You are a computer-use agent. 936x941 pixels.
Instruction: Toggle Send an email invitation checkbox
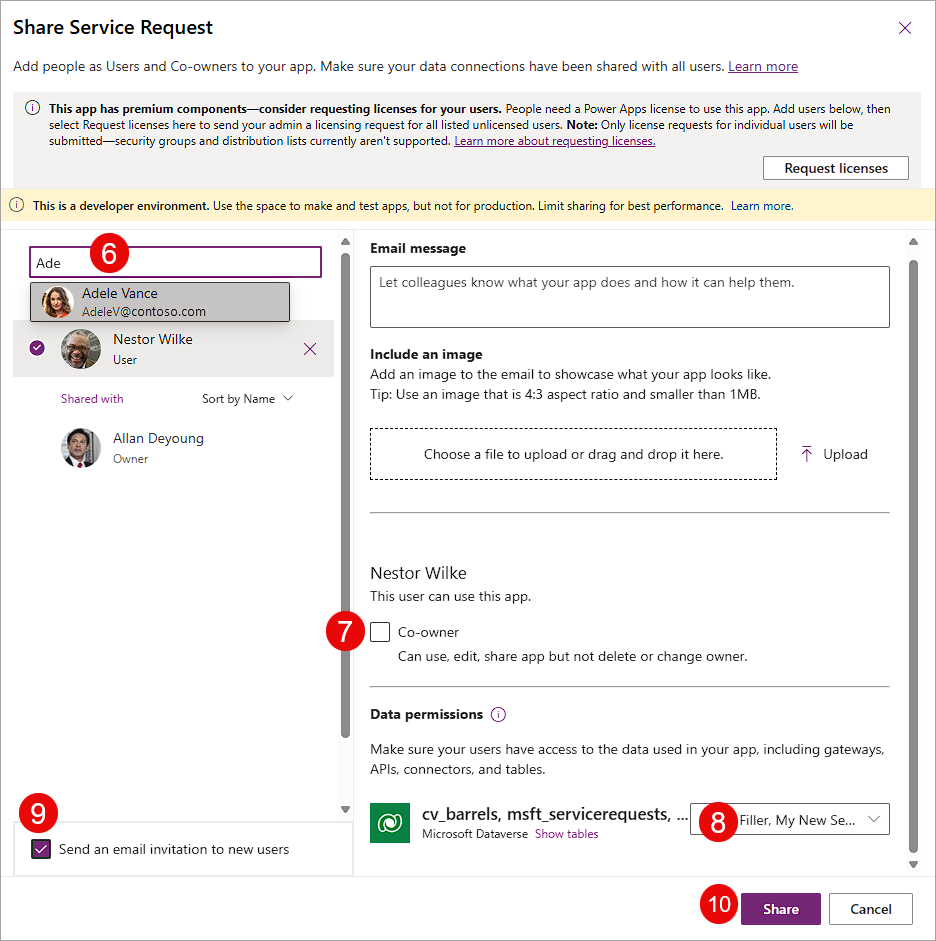(41, 849)
